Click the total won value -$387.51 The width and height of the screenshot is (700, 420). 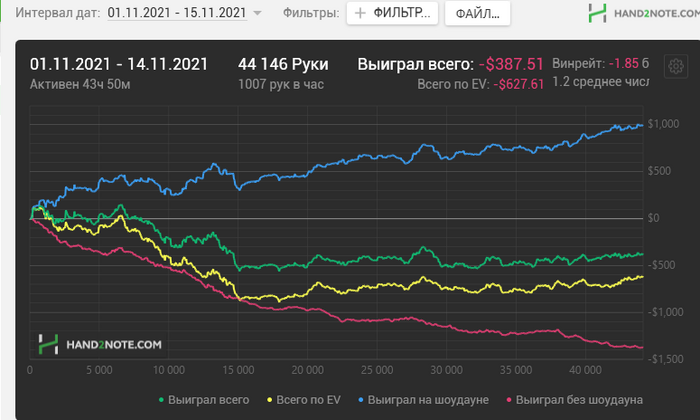511,64
